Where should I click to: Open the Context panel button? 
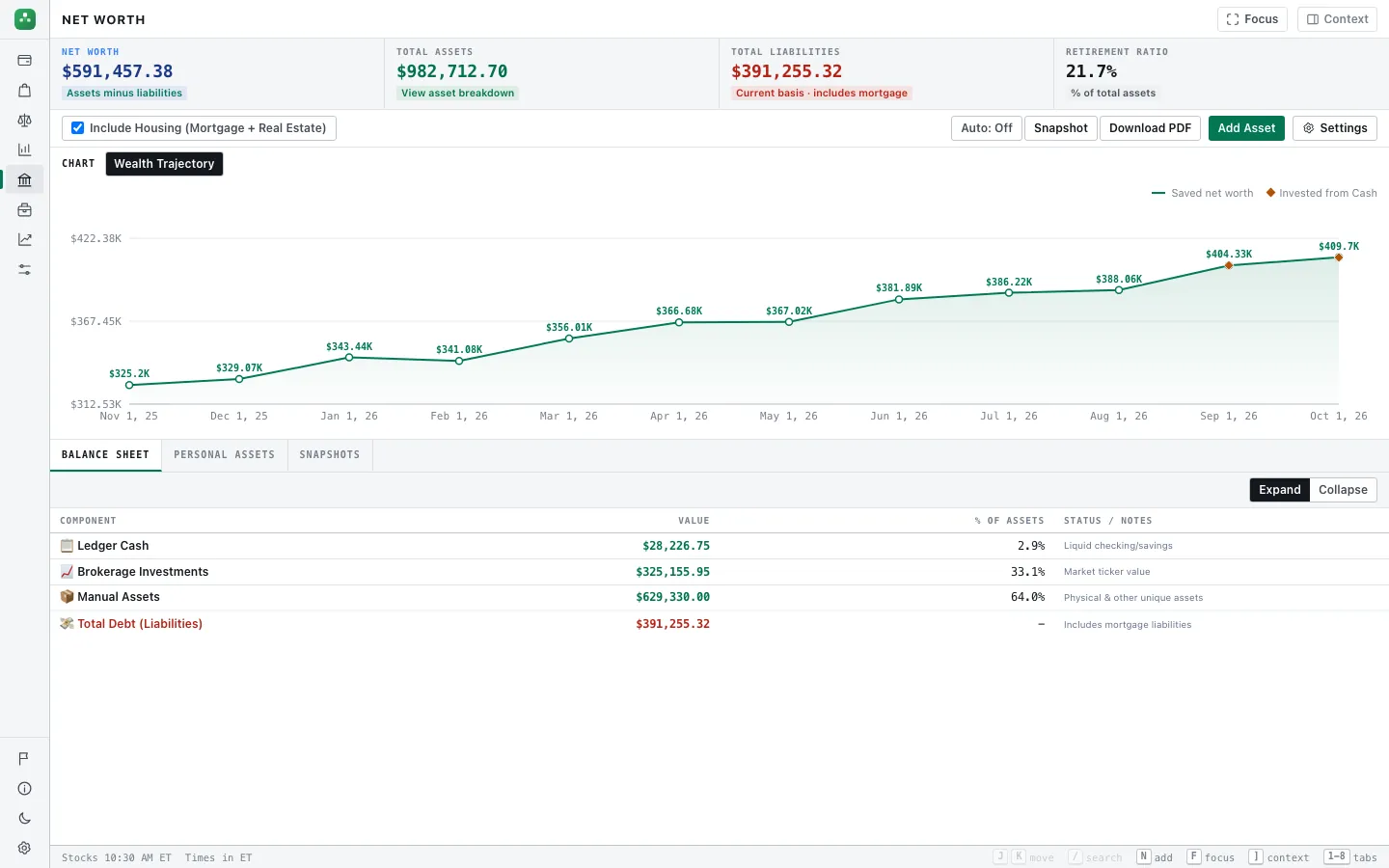tap(1337, 19)
